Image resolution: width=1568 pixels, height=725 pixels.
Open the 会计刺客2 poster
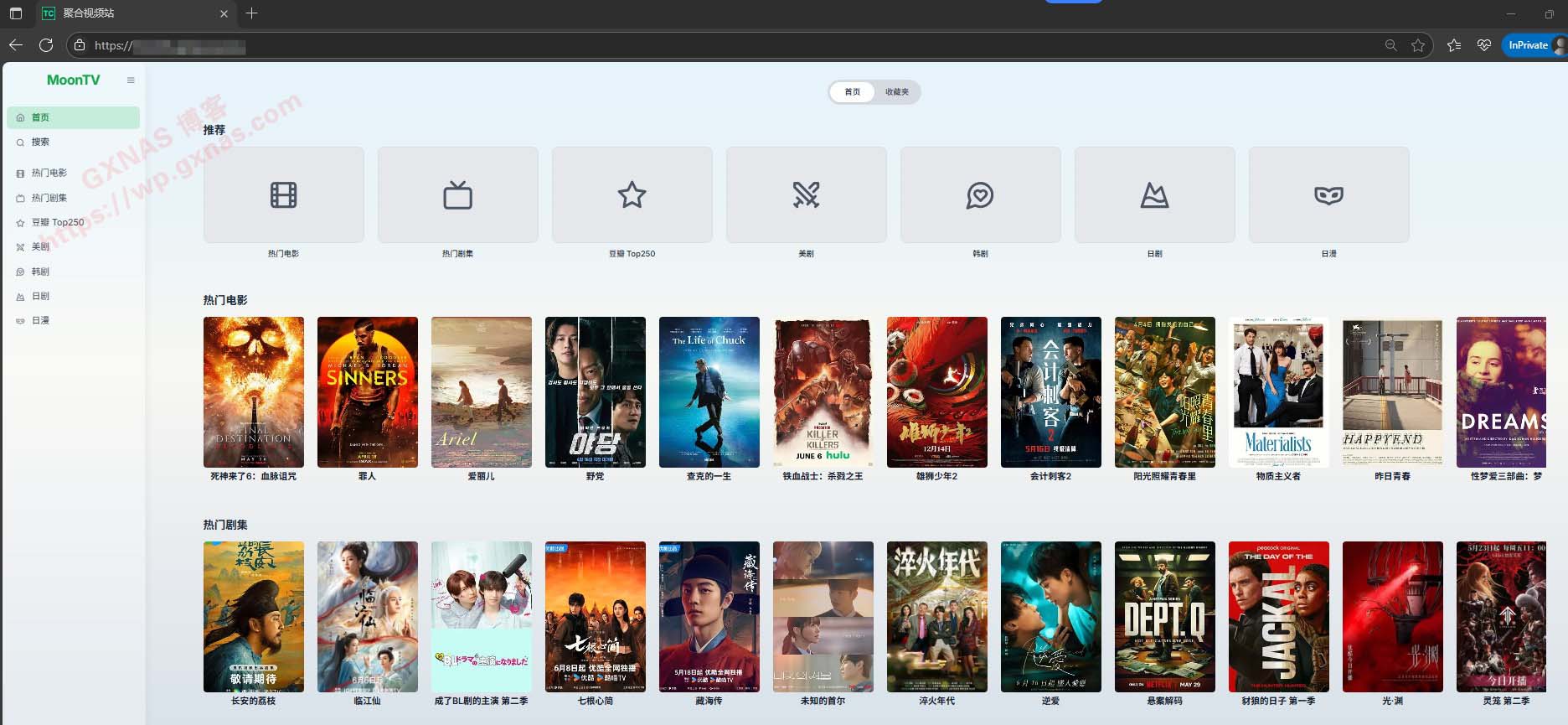[1051, 392]
